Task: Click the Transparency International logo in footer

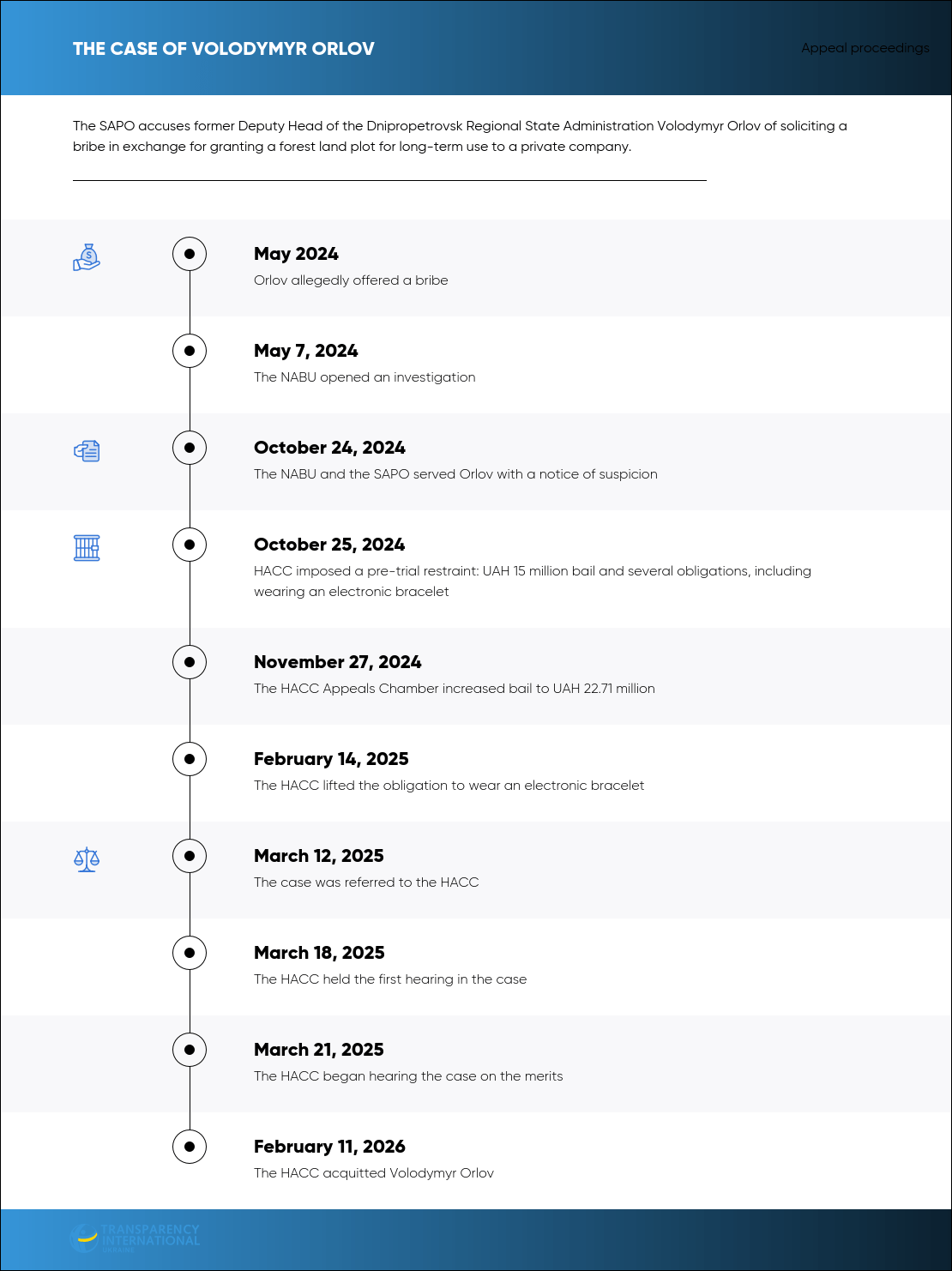Action: pos(135,1238)
